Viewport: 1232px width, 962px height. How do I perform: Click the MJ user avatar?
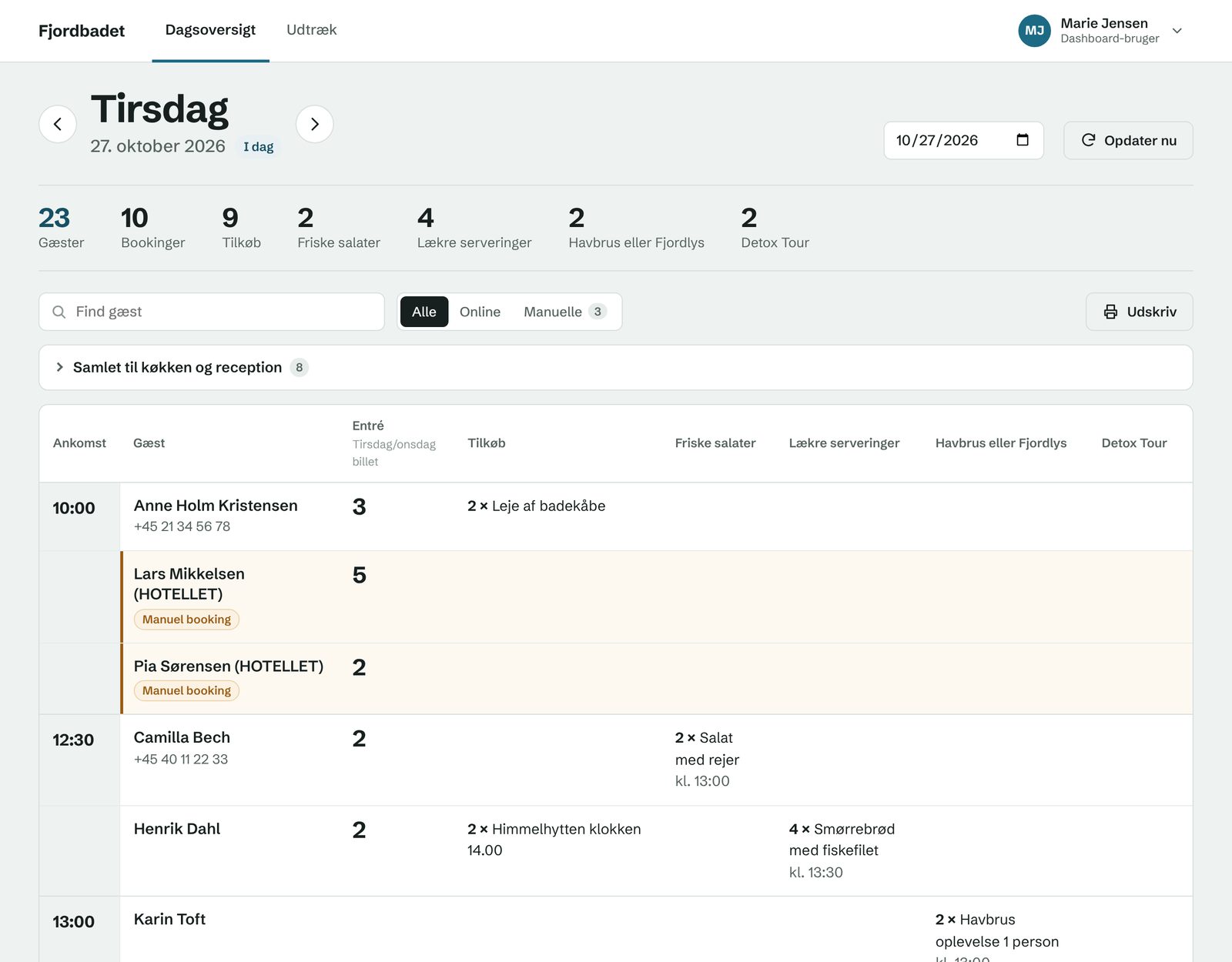click(x=1034, y=31)
